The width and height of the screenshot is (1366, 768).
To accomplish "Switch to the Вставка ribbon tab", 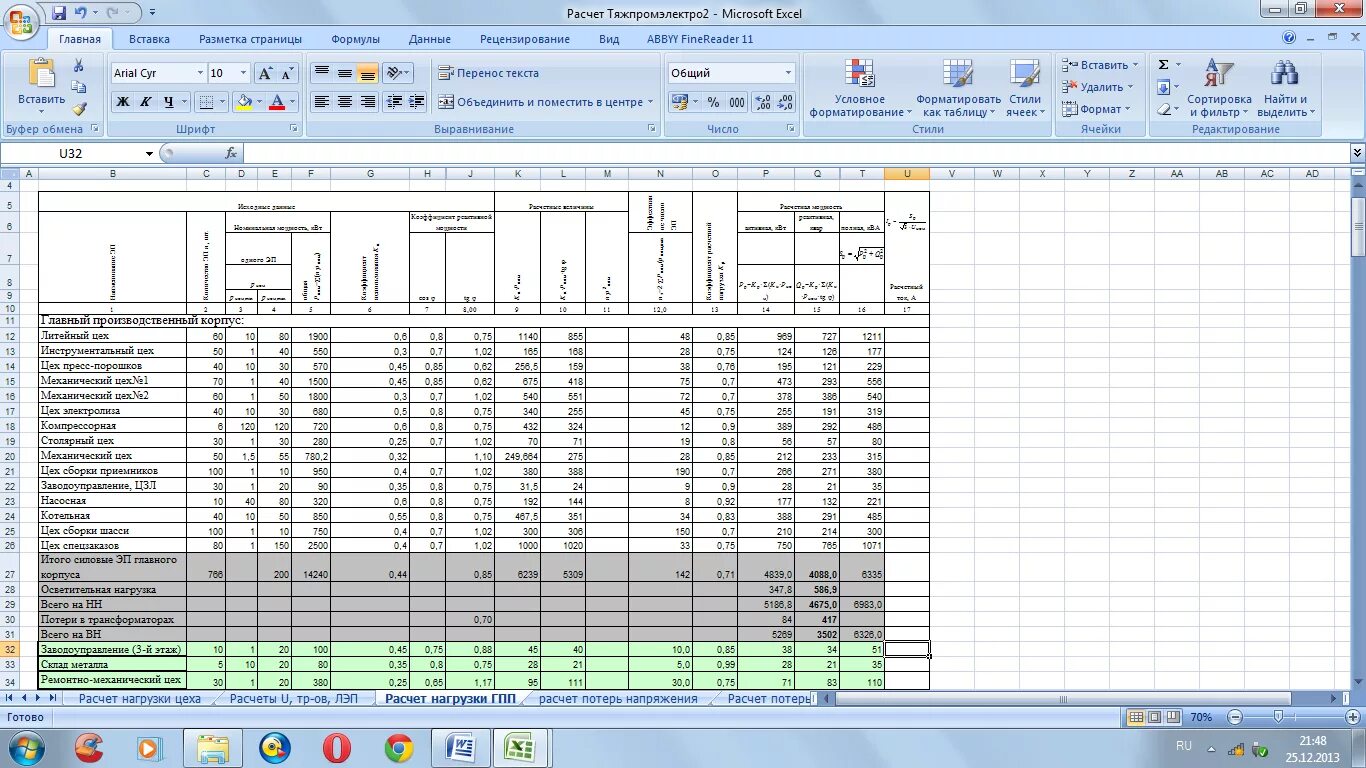I will pyautogui.click(x=149, y=39).
